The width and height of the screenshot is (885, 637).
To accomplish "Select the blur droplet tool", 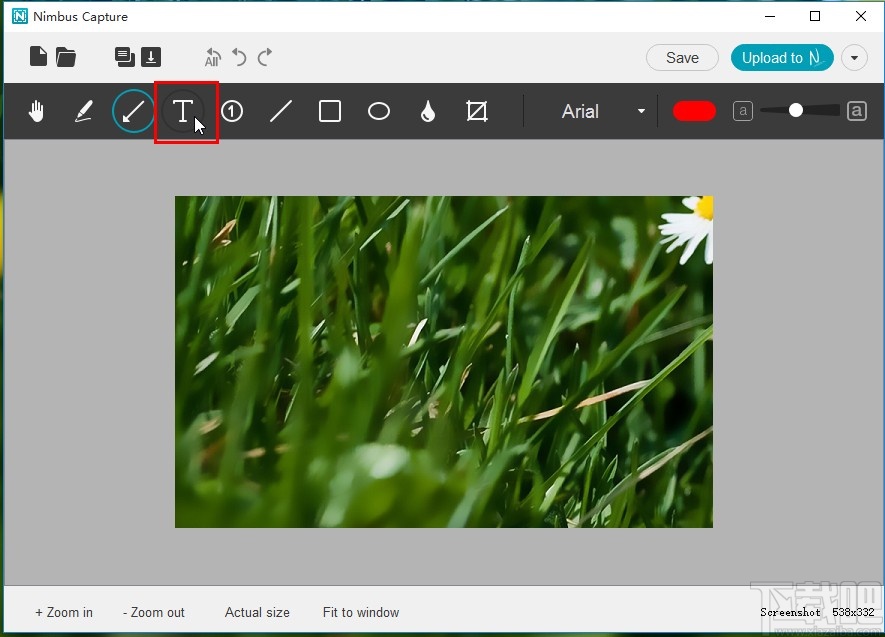I will point(428,111).
